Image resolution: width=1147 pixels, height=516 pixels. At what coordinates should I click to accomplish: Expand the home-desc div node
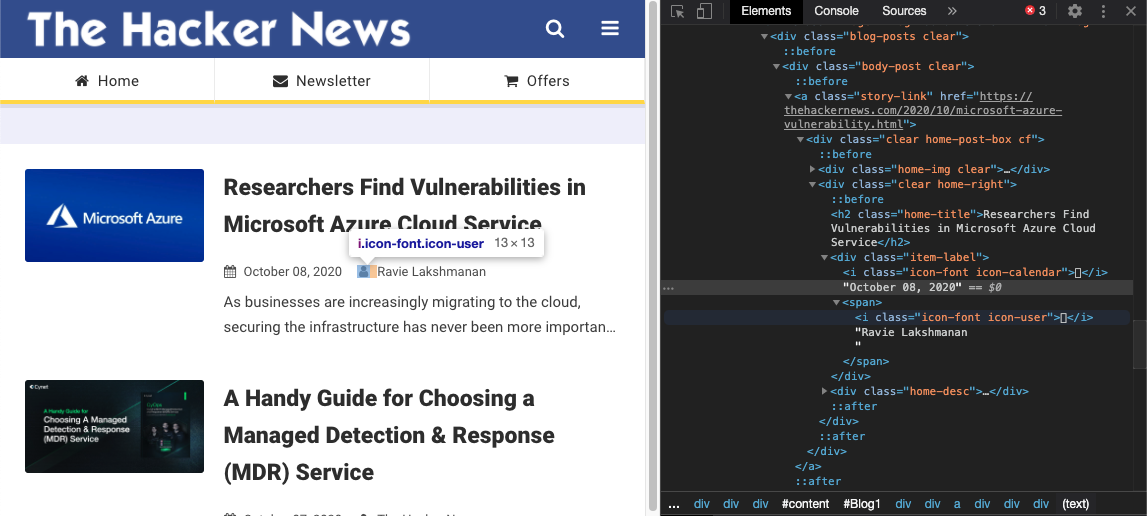(824, 392)
